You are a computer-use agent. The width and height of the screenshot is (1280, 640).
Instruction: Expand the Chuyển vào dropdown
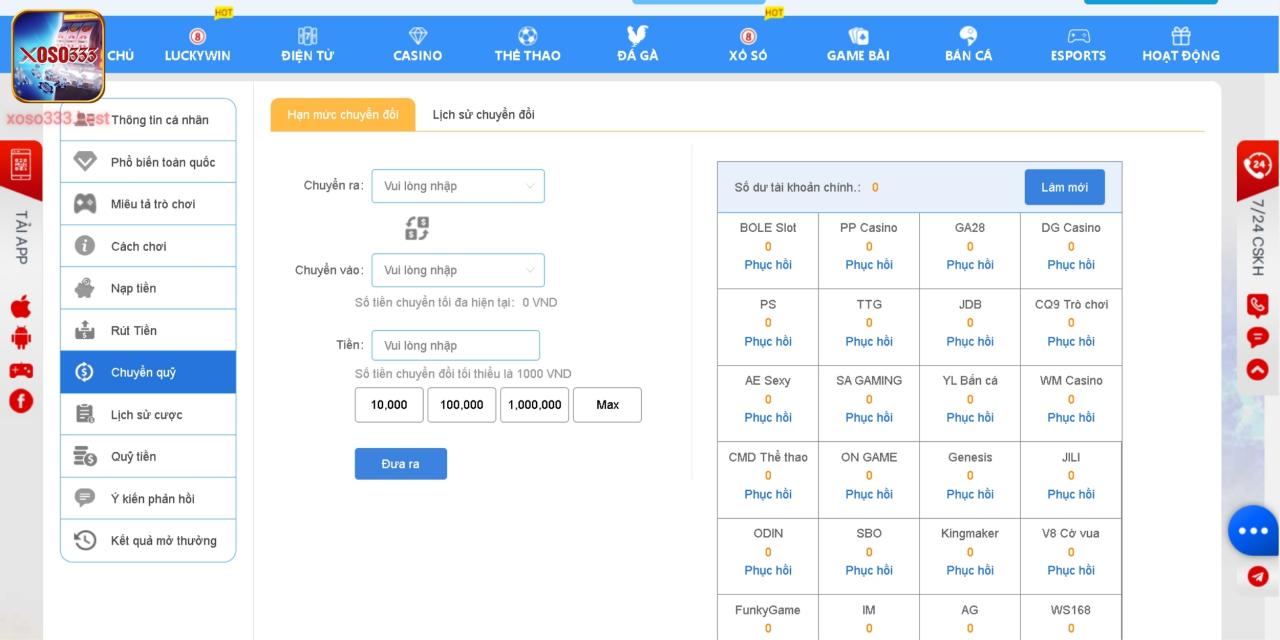458,270
